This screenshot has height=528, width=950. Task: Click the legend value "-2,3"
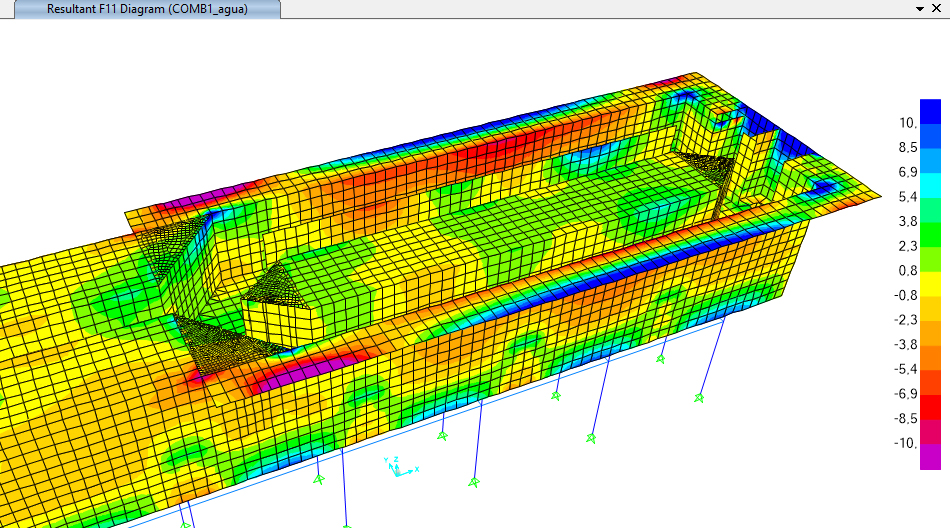click(906, 320)
